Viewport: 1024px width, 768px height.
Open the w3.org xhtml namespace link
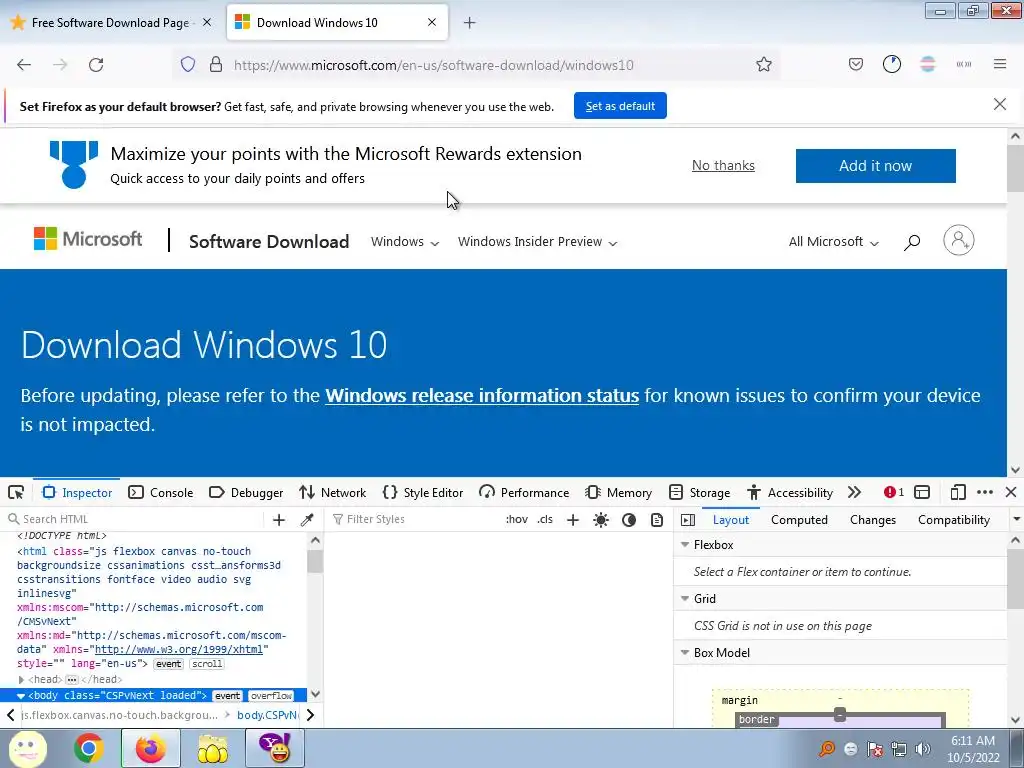[179, 650]
